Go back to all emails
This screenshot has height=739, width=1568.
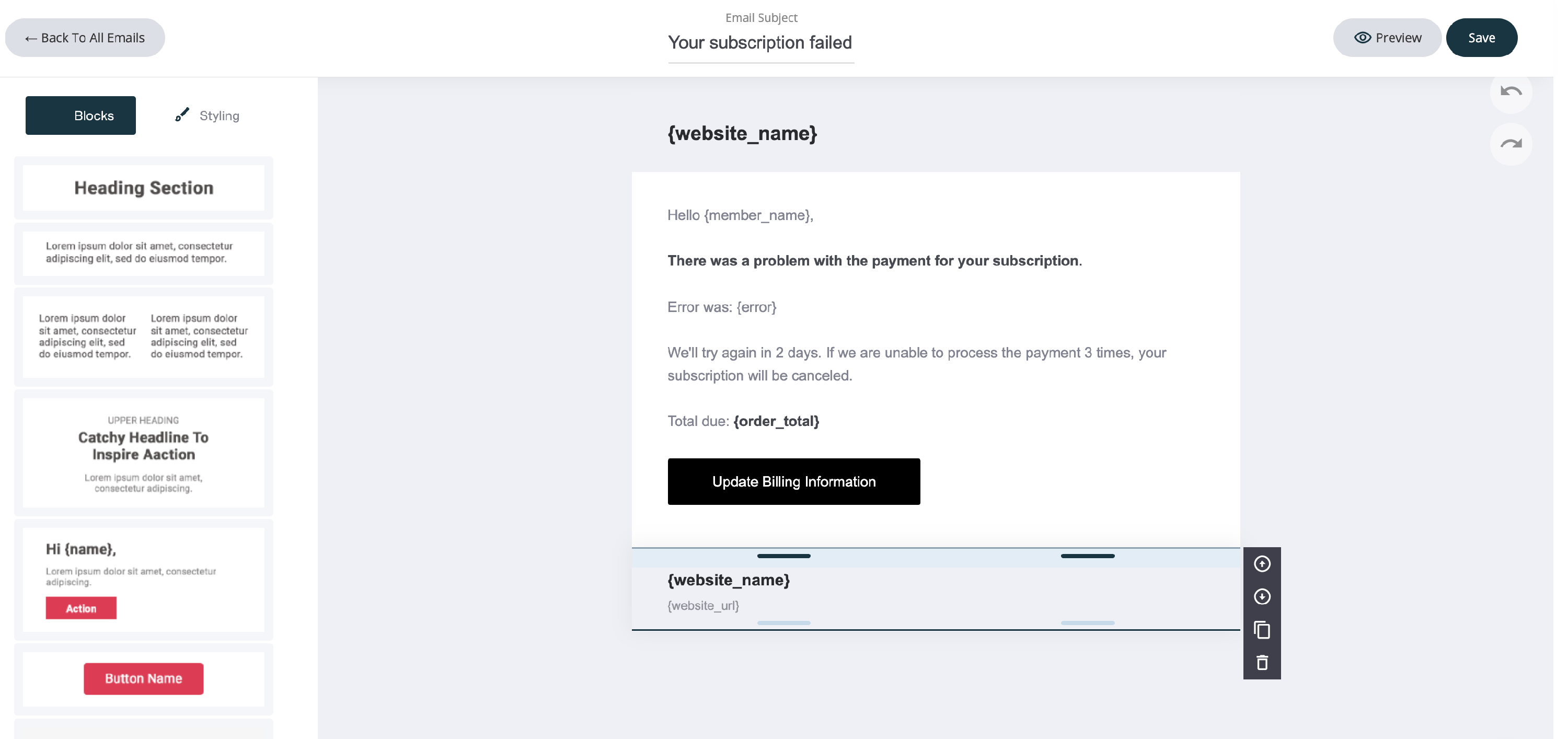(85, 38)
